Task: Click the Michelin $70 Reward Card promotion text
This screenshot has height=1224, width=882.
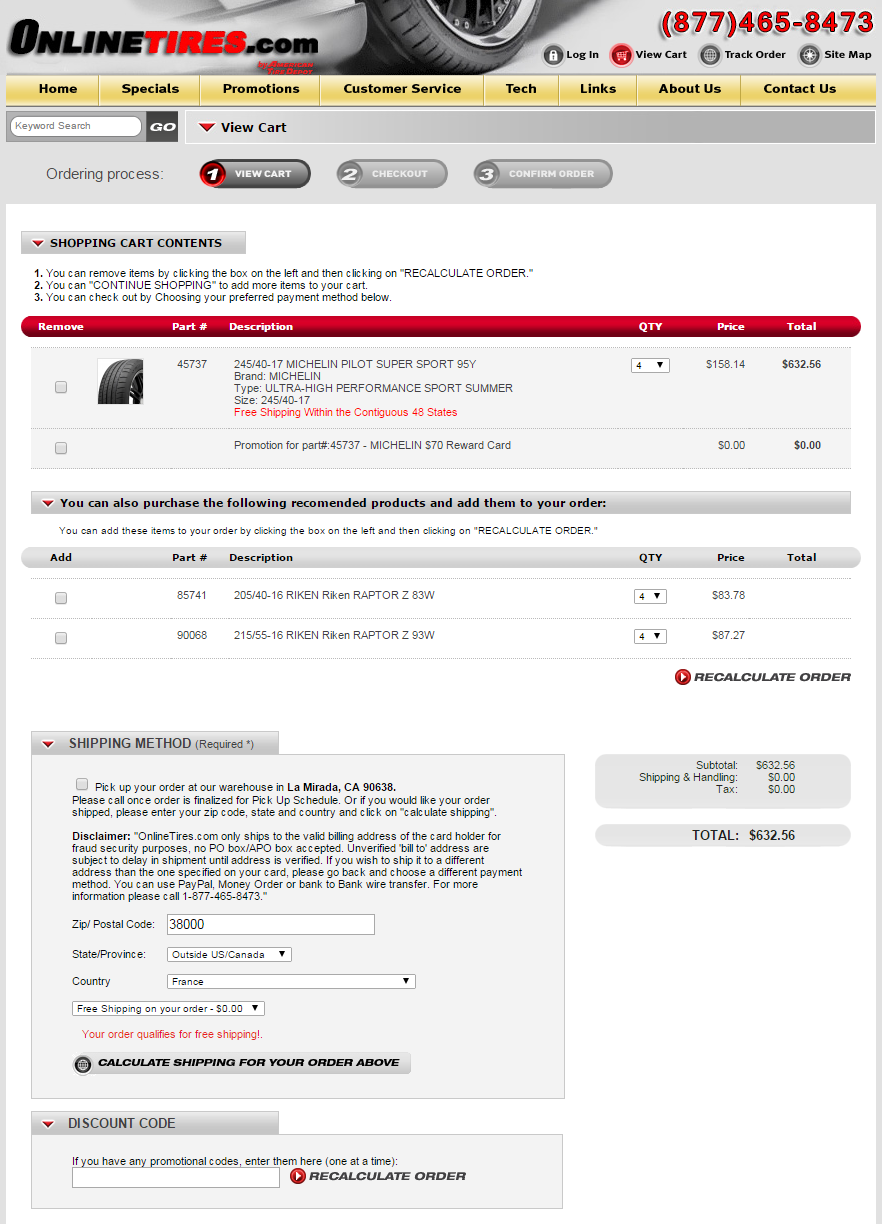Action: click(372, 445)
